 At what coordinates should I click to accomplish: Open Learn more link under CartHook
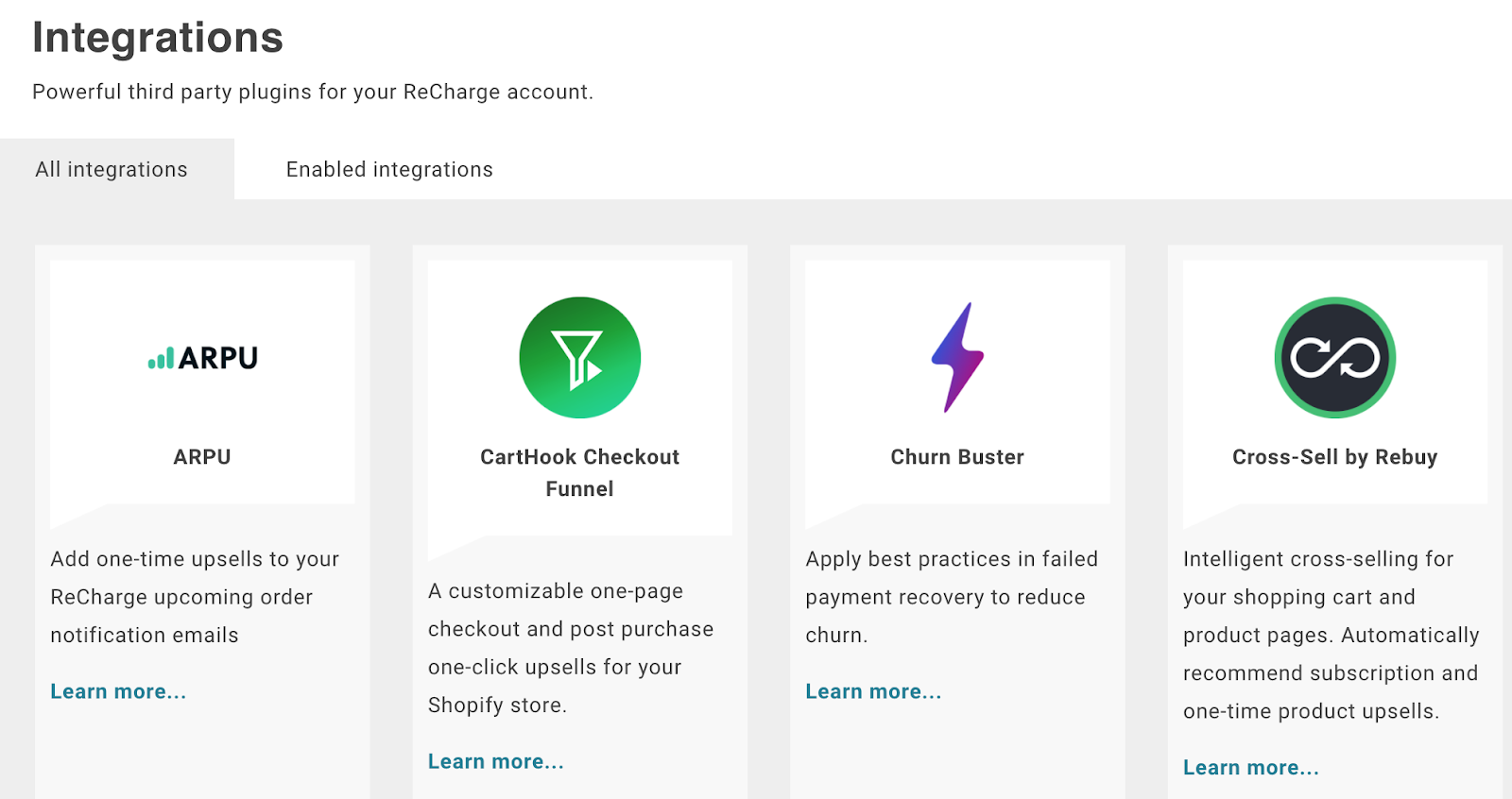coord(496,761)
